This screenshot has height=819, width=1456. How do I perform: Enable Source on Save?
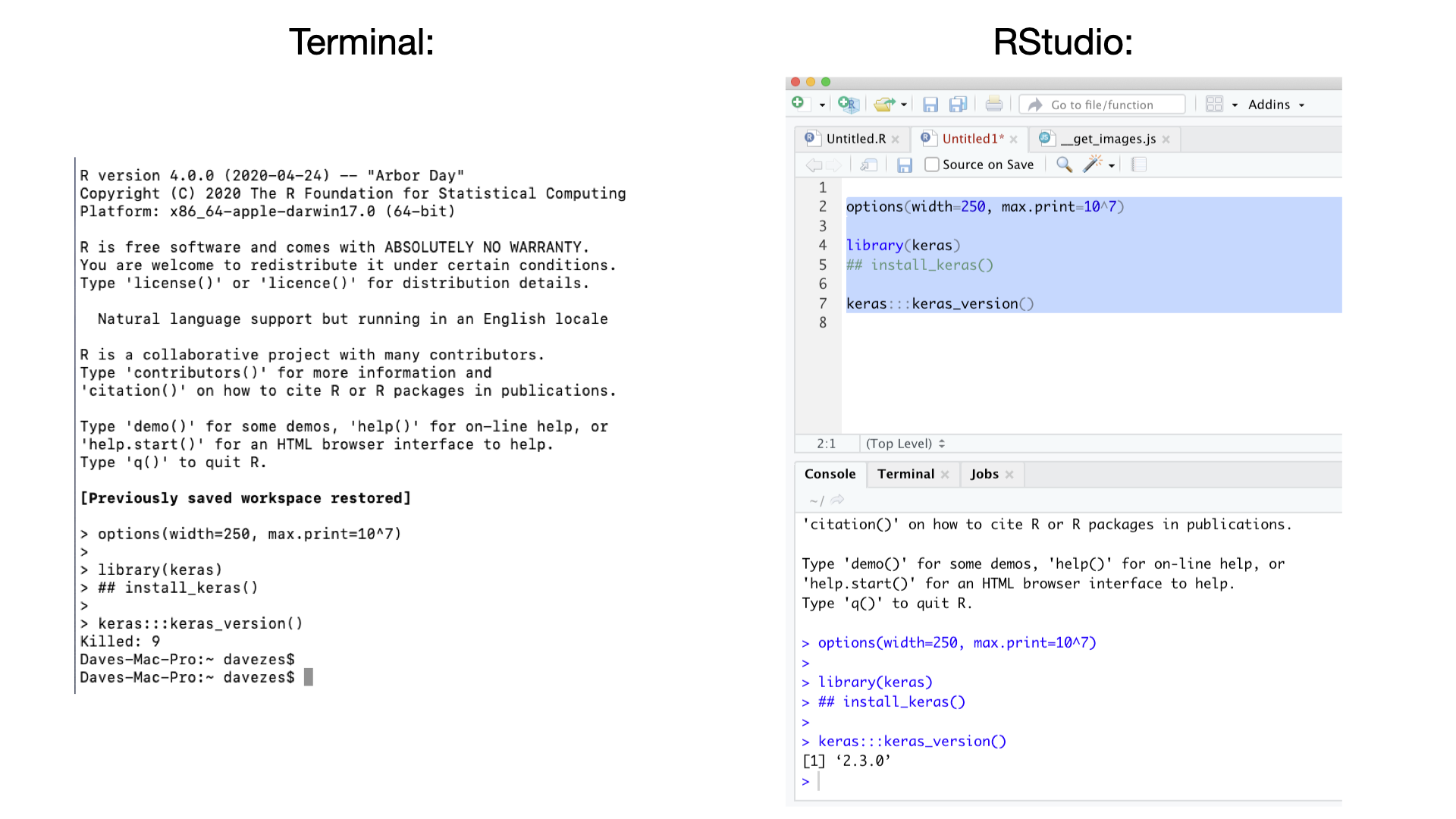tap(932, 164)
